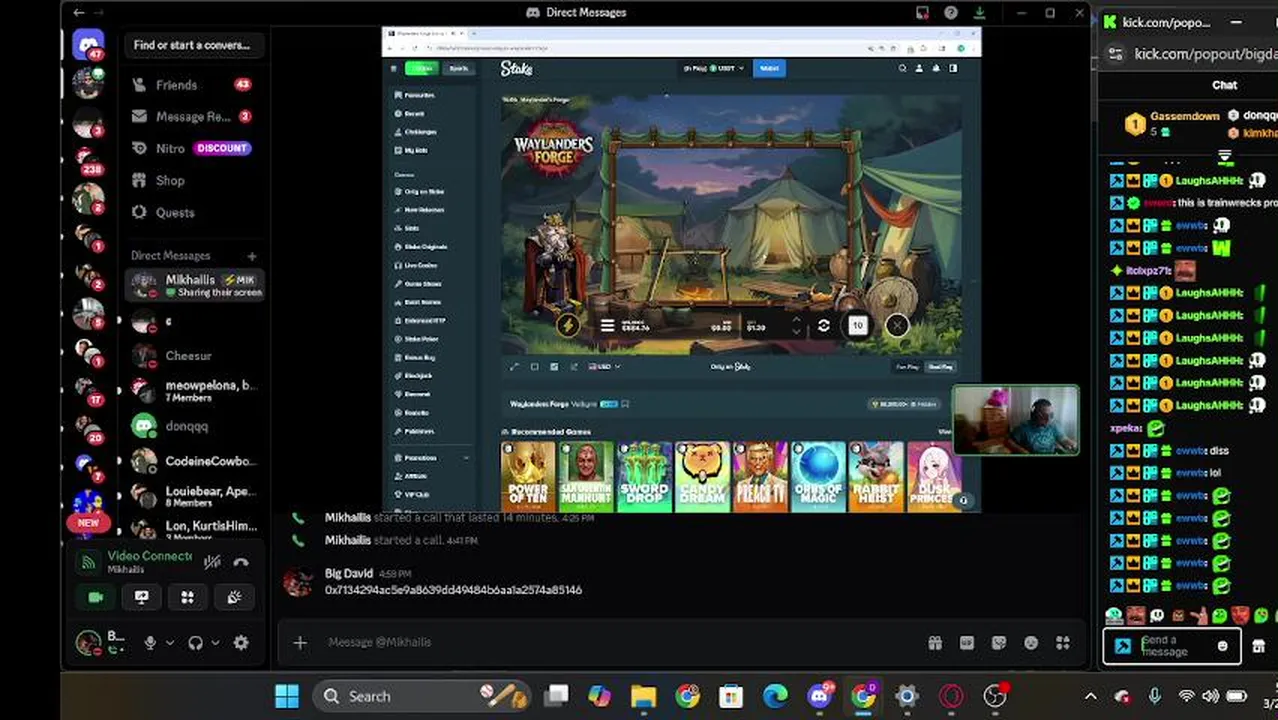
Task: Open the USD currency dropdown below game
Action: tap(604, 367)
